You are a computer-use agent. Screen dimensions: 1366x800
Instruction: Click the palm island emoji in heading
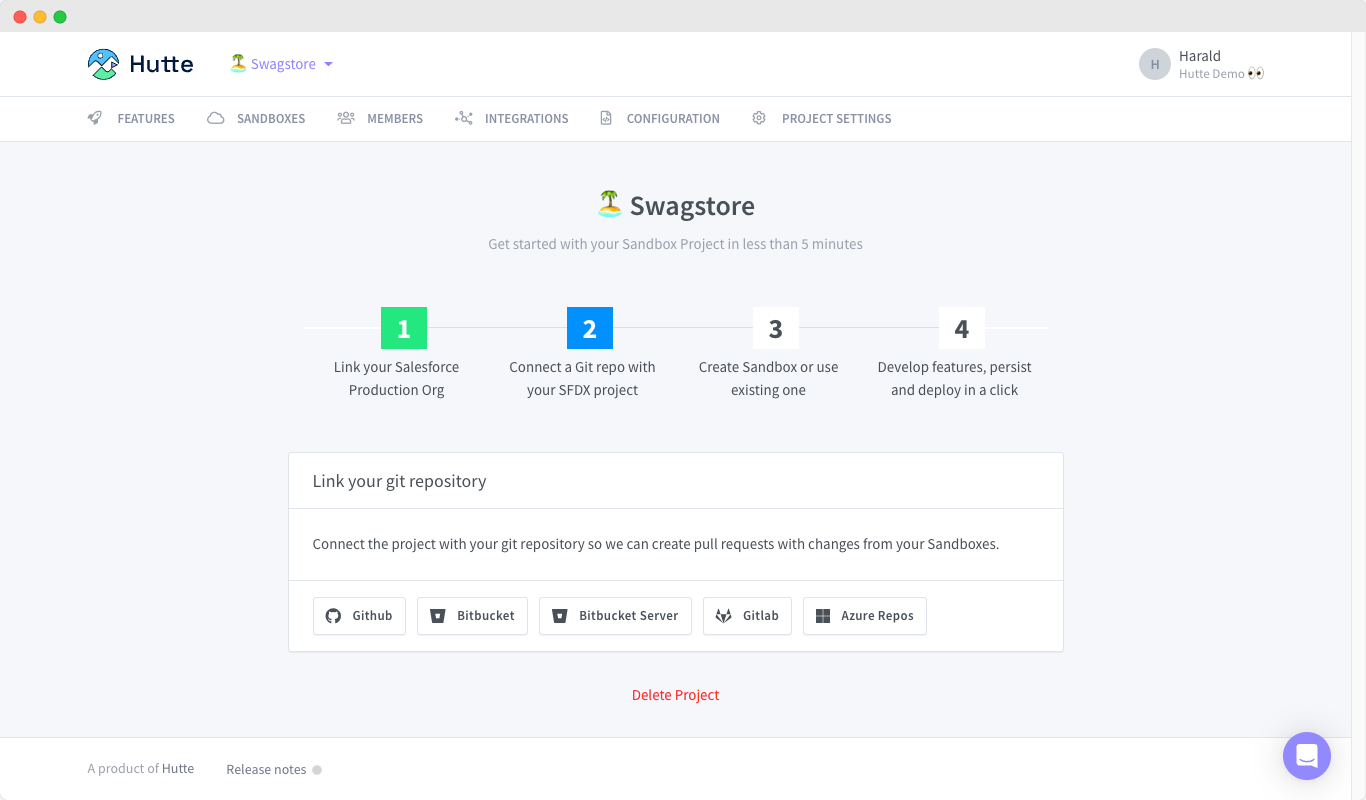tap(610, 204)
